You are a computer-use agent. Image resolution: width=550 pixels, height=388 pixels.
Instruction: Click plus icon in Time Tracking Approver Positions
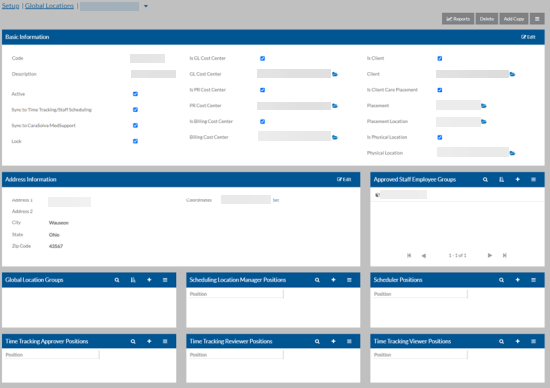pyautogui.click(x=149, y=341)
